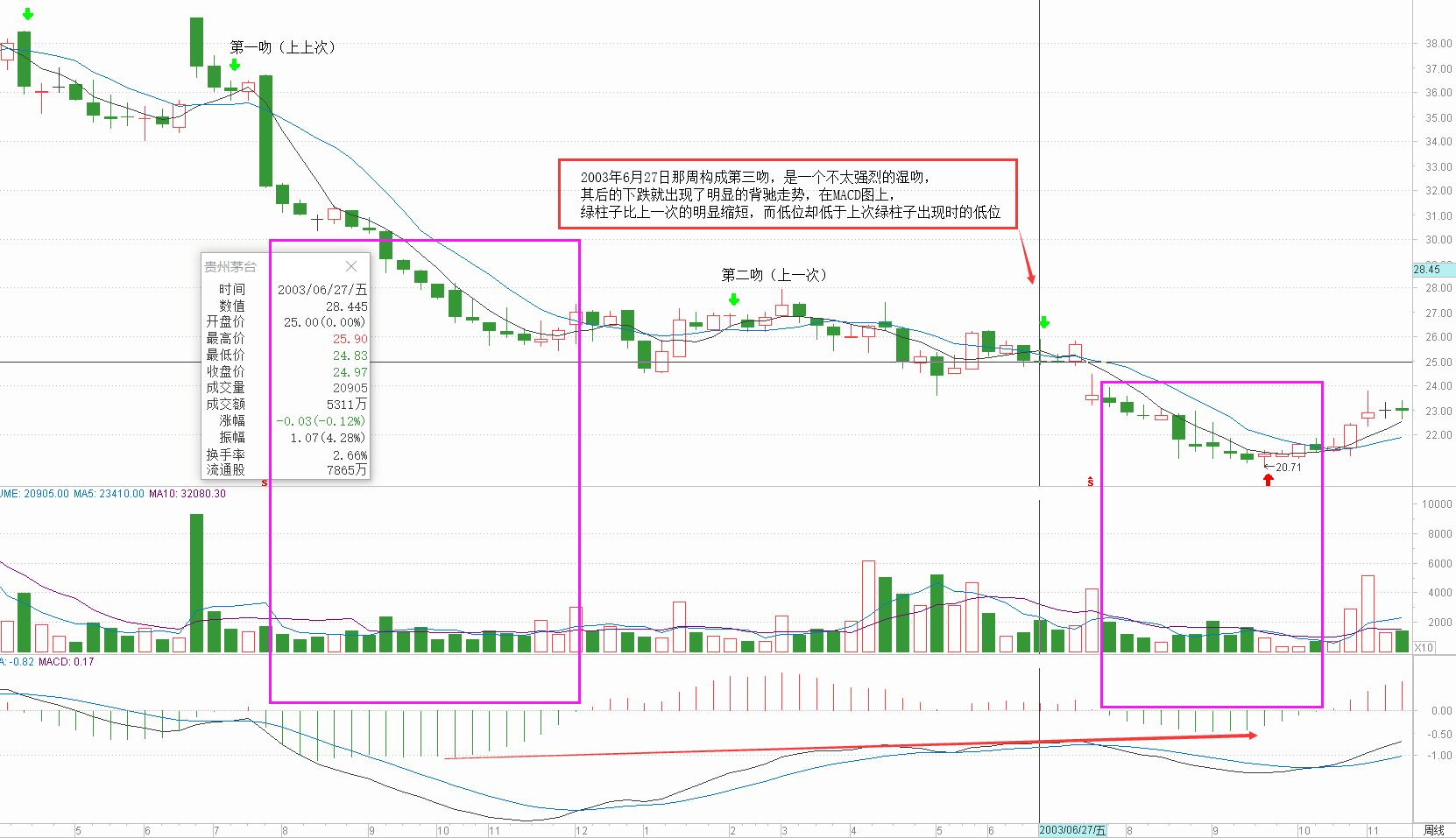Screen dimensions: 1456x838
Task: Select the 第一吻（上上次）text label
Action: click(282, 47)
